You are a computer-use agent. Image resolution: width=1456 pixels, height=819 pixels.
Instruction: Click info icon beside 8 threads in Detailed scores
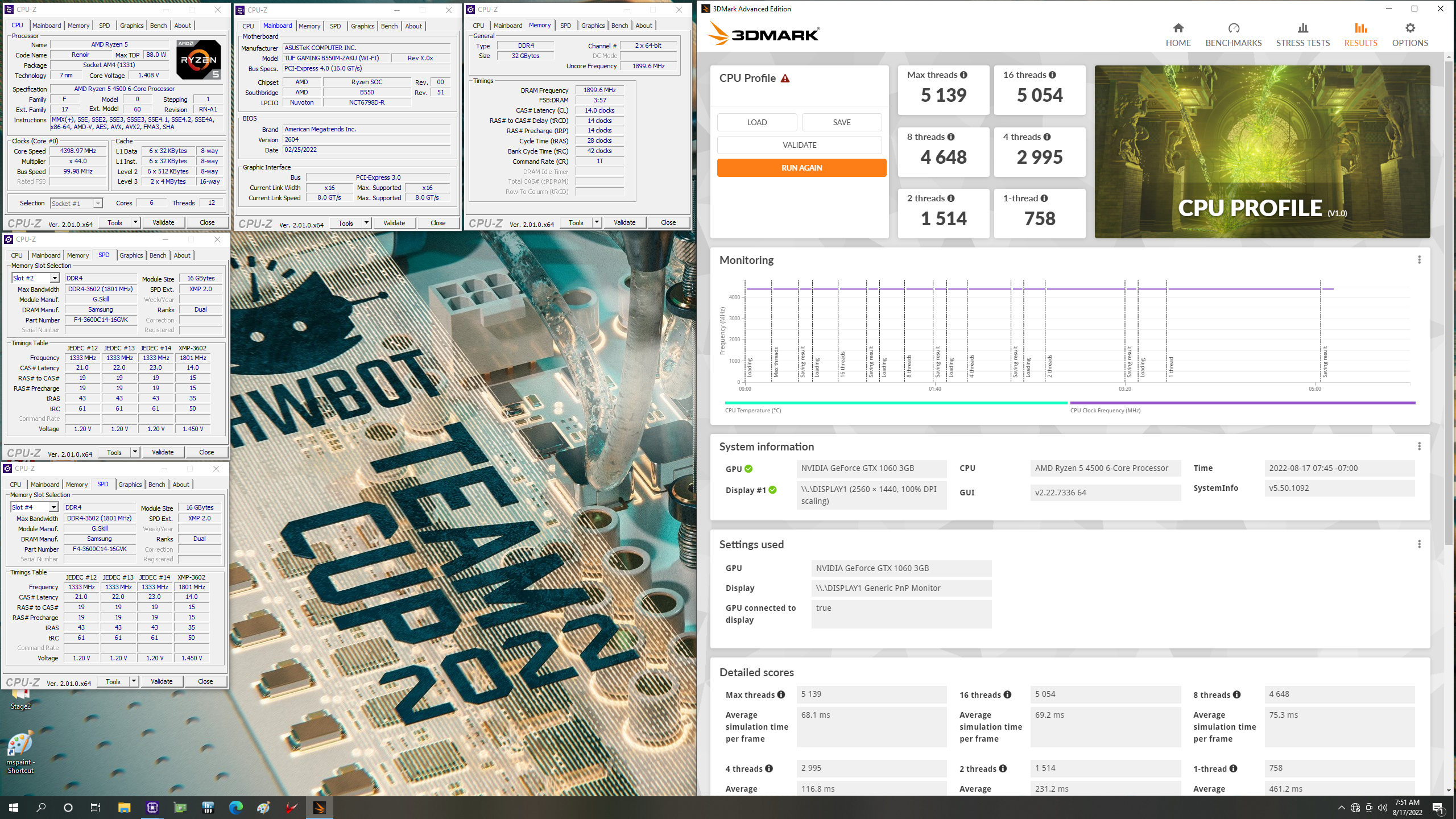[1236, 695]
